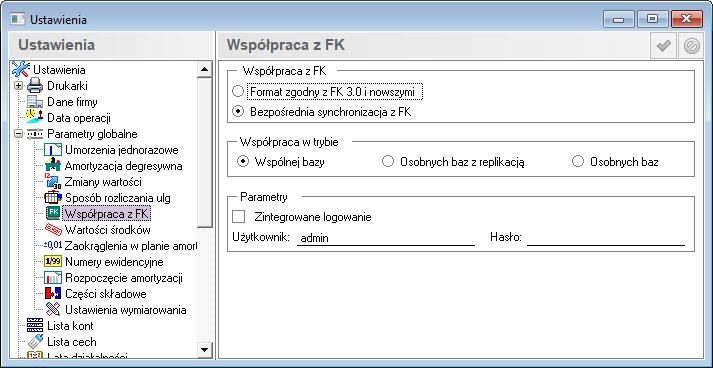
Task: Select Osobnych baz z replikacją mode
Action: (387, 161)
